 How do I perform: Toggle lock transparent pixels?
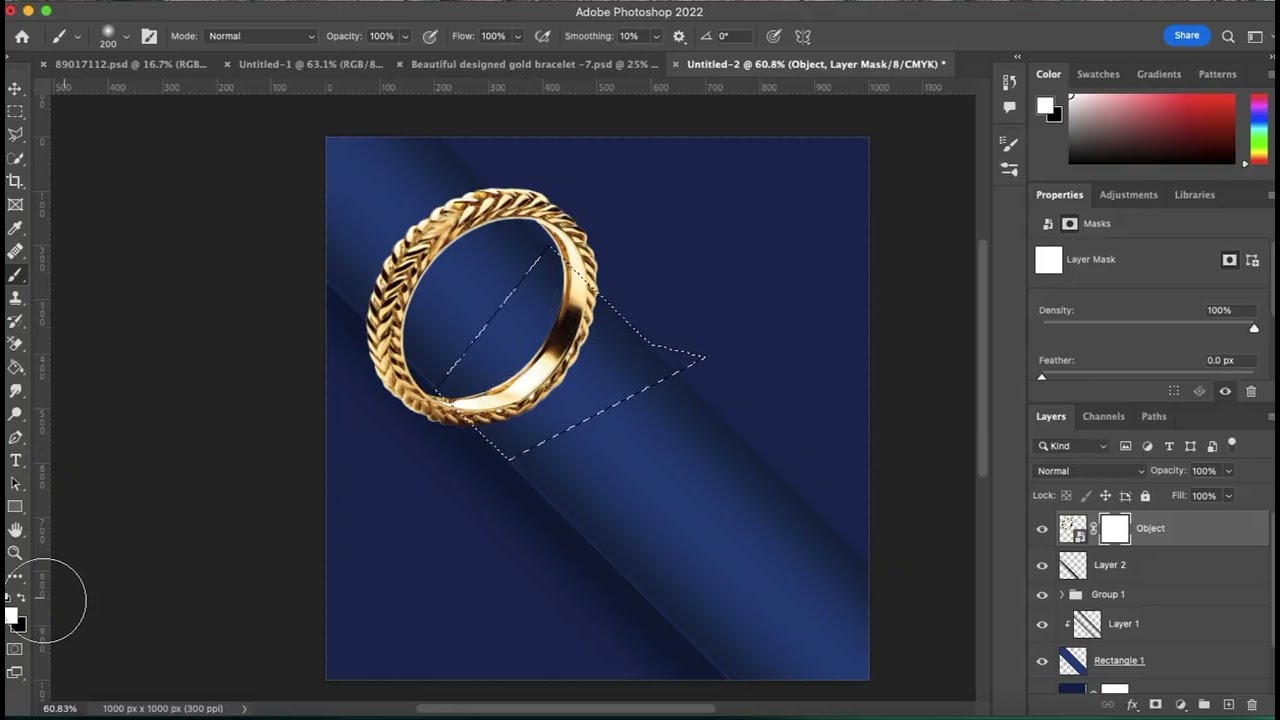[x=1066, y=496]
